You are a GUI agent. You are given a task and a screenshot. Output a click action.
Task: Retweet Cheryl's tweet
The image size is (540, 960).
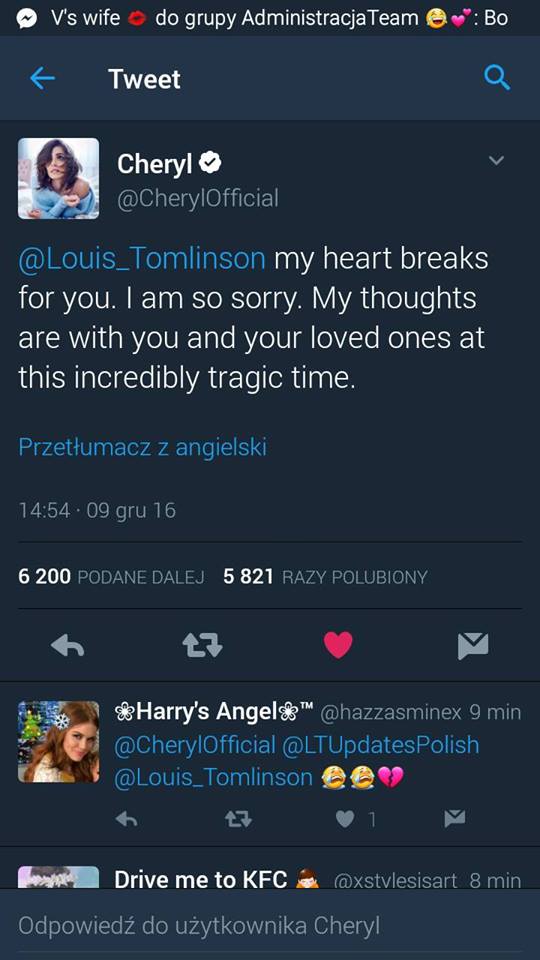point(202,645)
